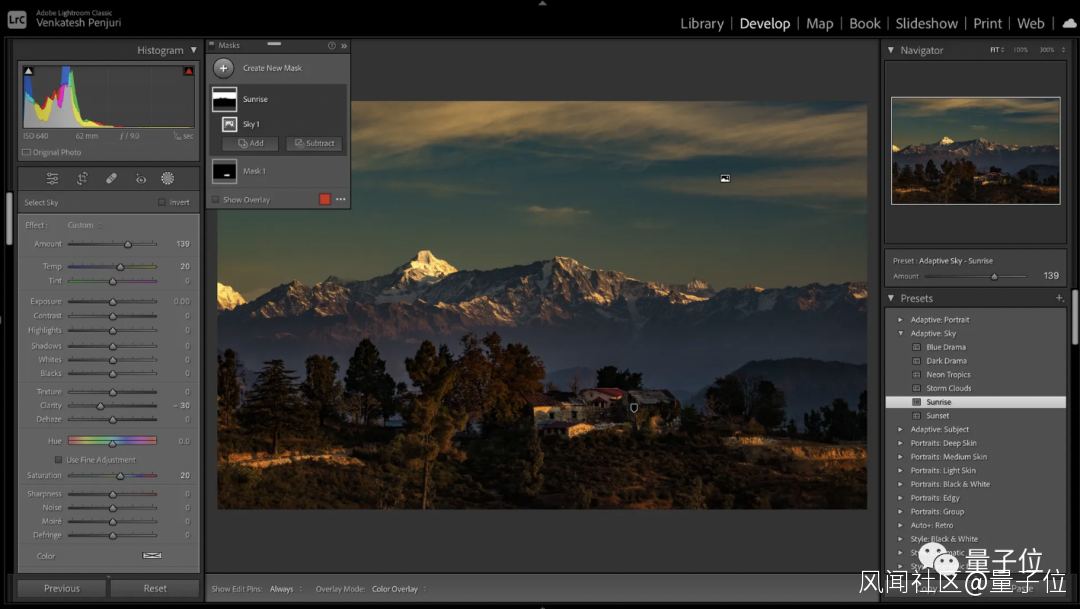Image resolution: width=1080 pixels, height=609 pixels.
Task: Select the Healing tool icon
Action: pos(111,179)
